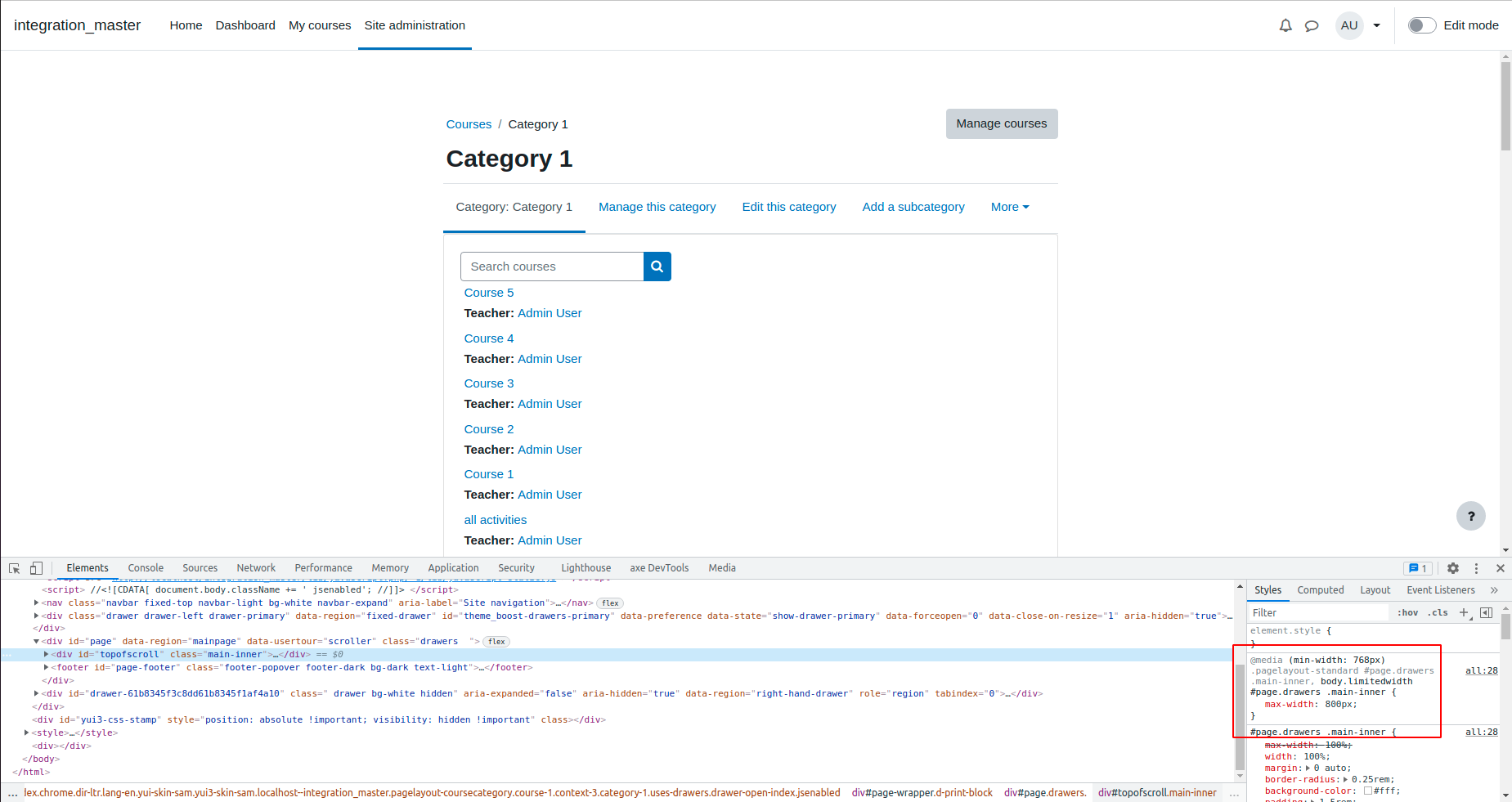Click the course search magnifier button
This screenshot has height=802, width=1512.
click(657, 267)
